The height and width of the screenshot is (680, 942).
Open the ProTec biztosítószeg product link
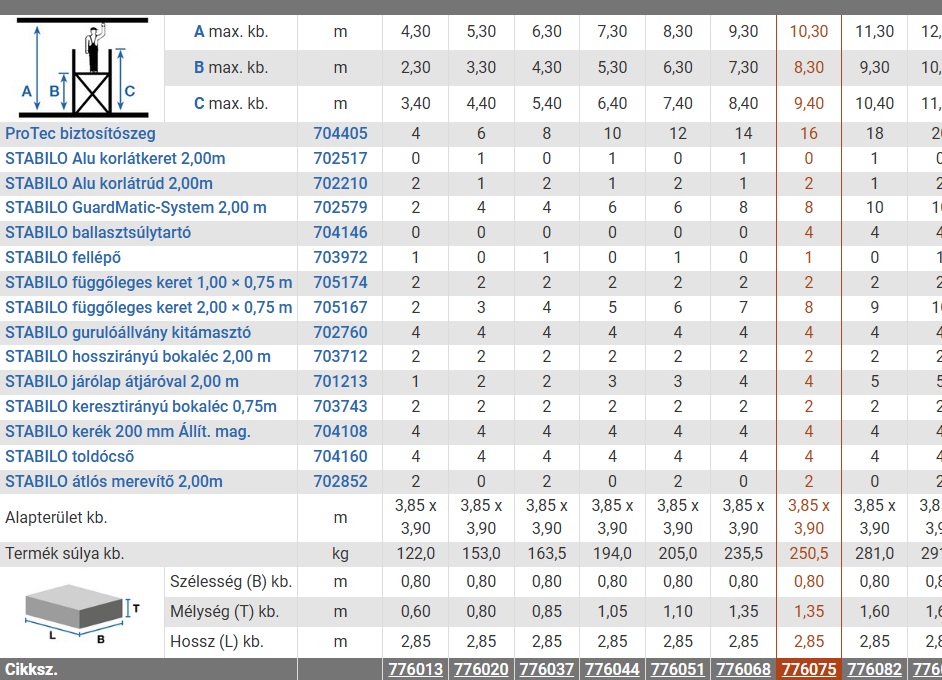tap(81, 133)
